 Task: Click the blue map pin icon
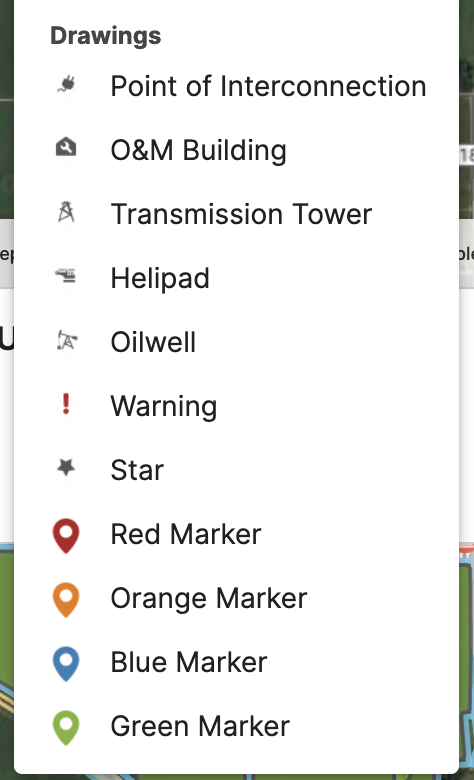click(x=66, y=663)
